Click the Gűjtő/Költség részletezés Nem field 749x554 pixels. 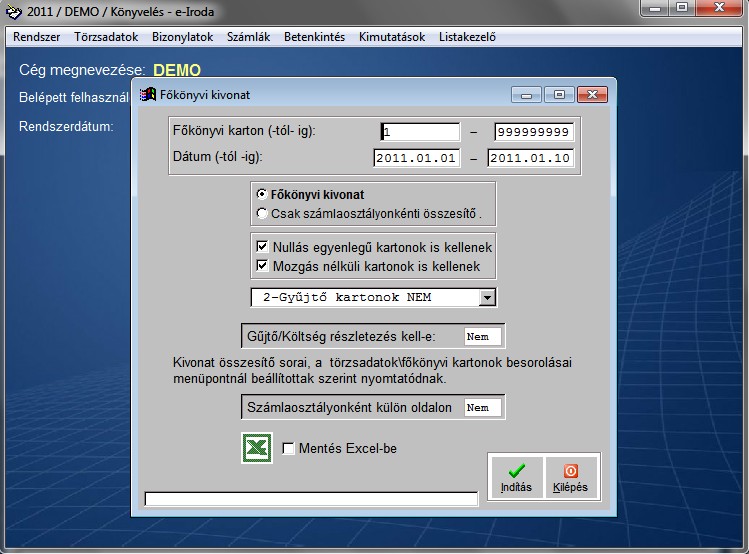point(483,336)
